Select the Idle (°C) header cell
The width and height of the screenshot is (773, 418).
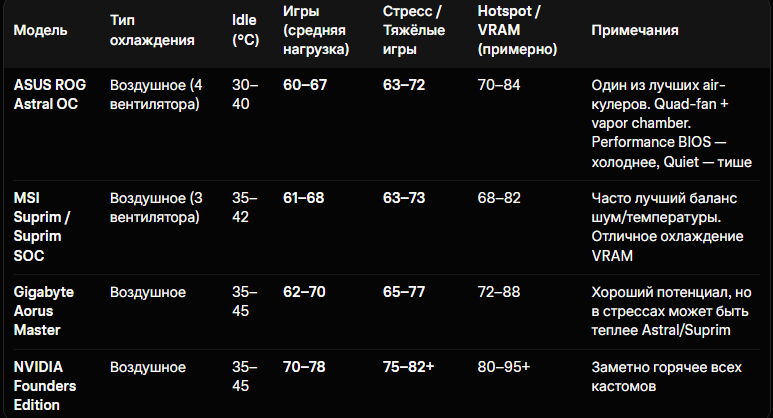246,31
